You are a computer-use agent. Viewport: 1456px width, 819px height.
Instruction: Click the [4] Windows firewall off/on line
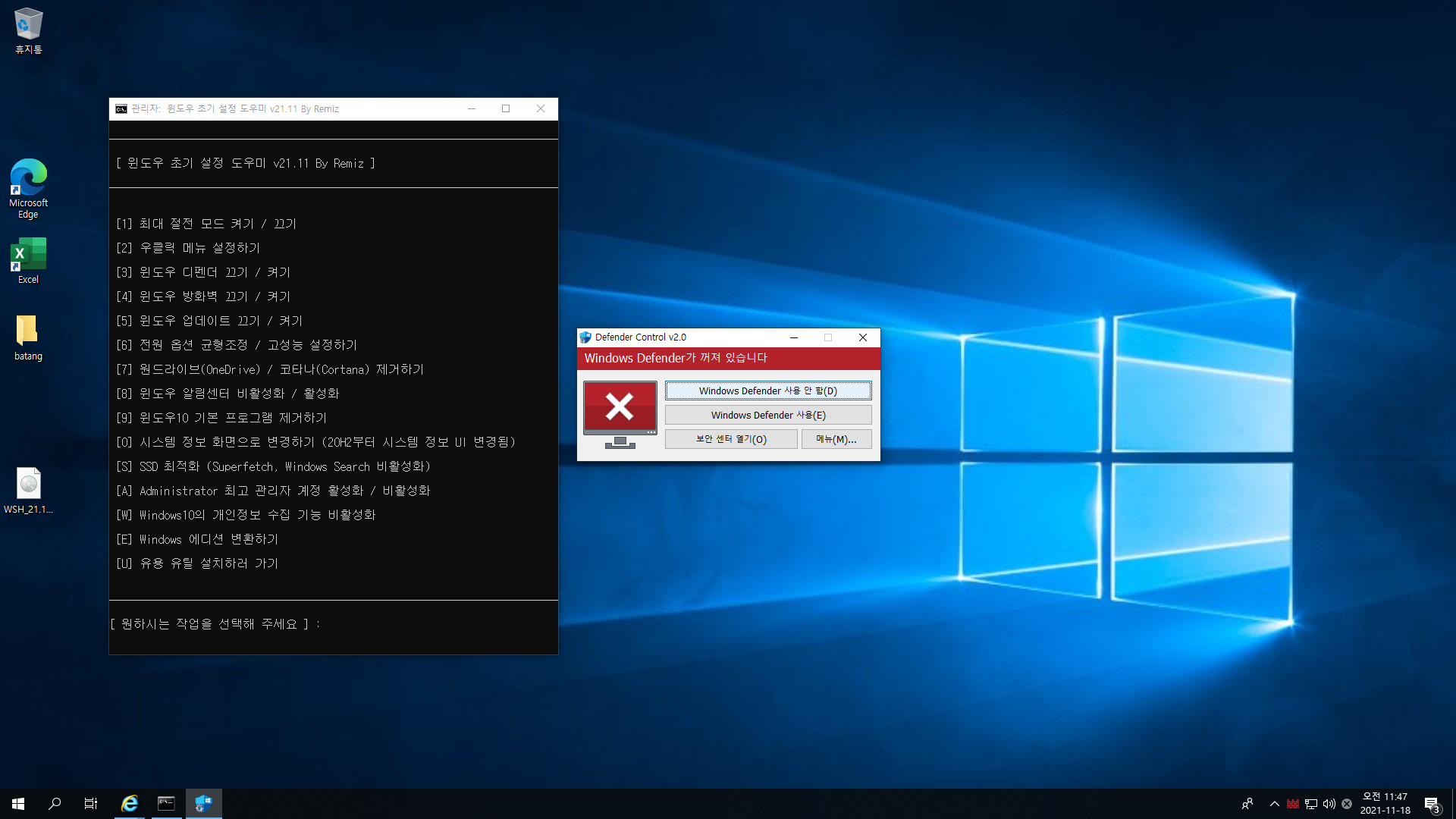point(203,297)
